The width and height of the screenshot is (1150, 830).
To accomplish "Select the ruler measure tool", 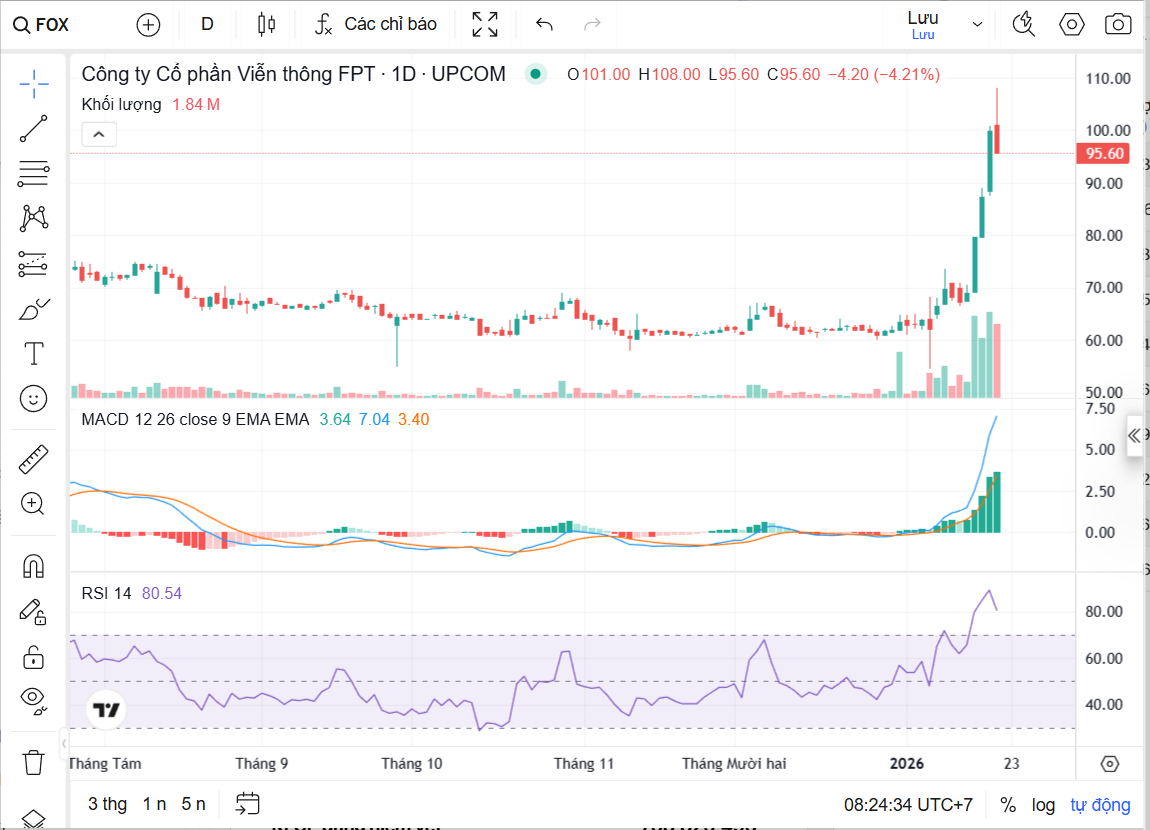I will coord(34,459).
